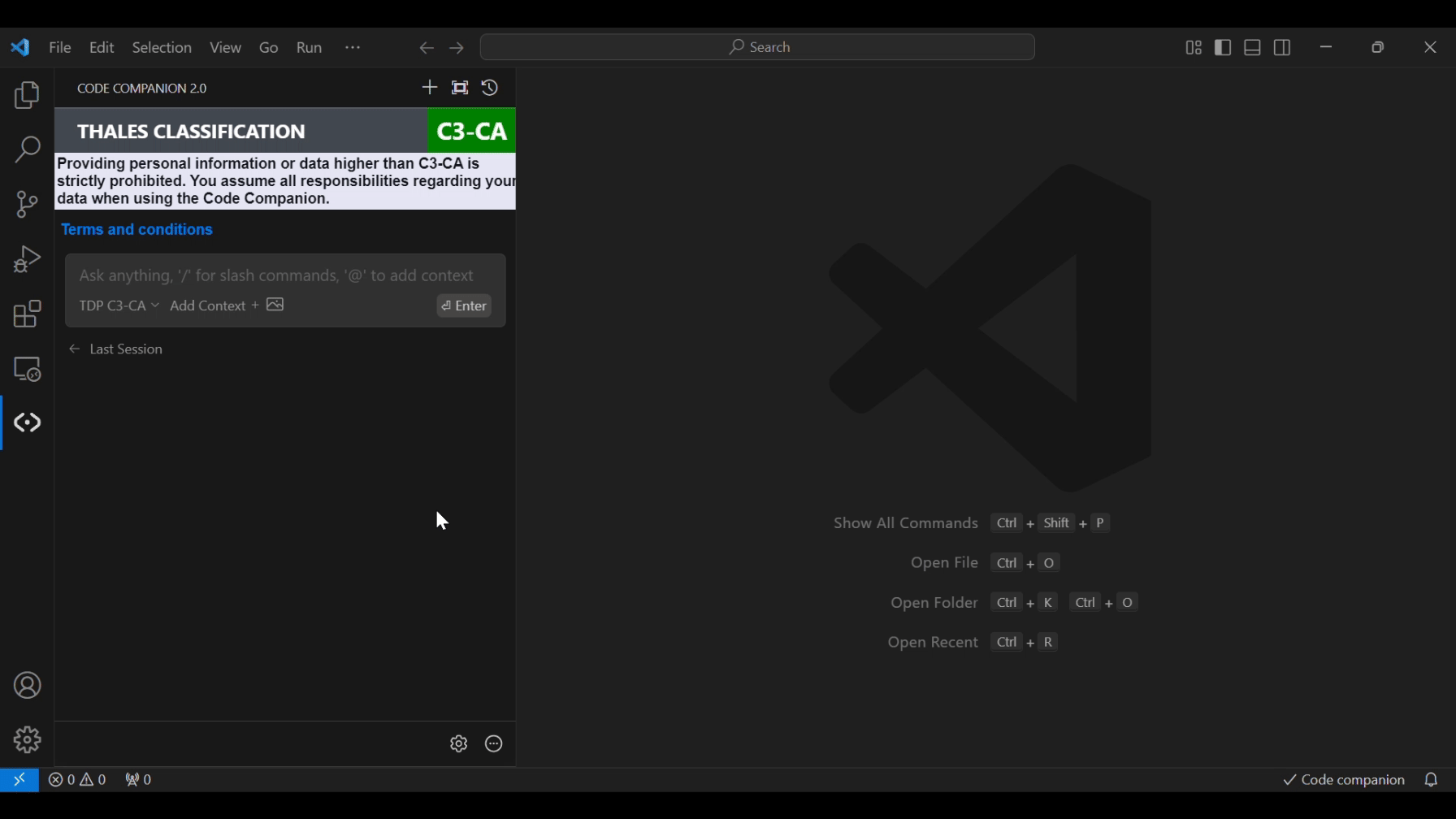Click the remote window indicator in status bar
This screenshot has height=819, width=1456.
pos(19,780)
